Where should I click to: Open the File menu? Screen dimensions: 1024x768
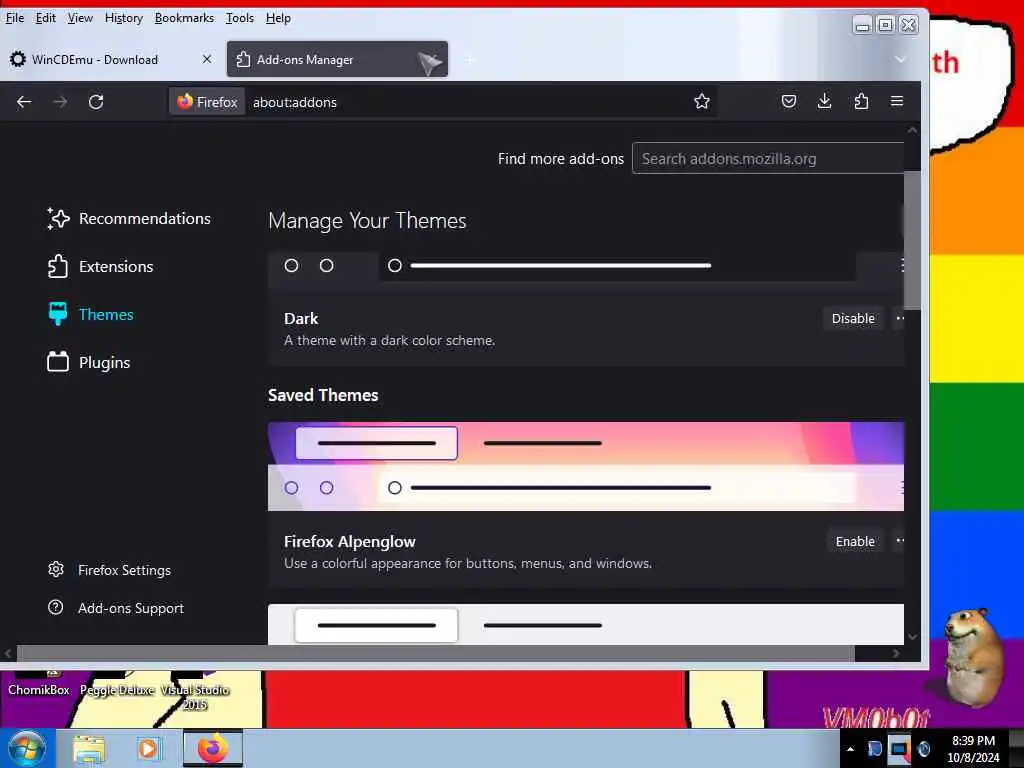14,18
